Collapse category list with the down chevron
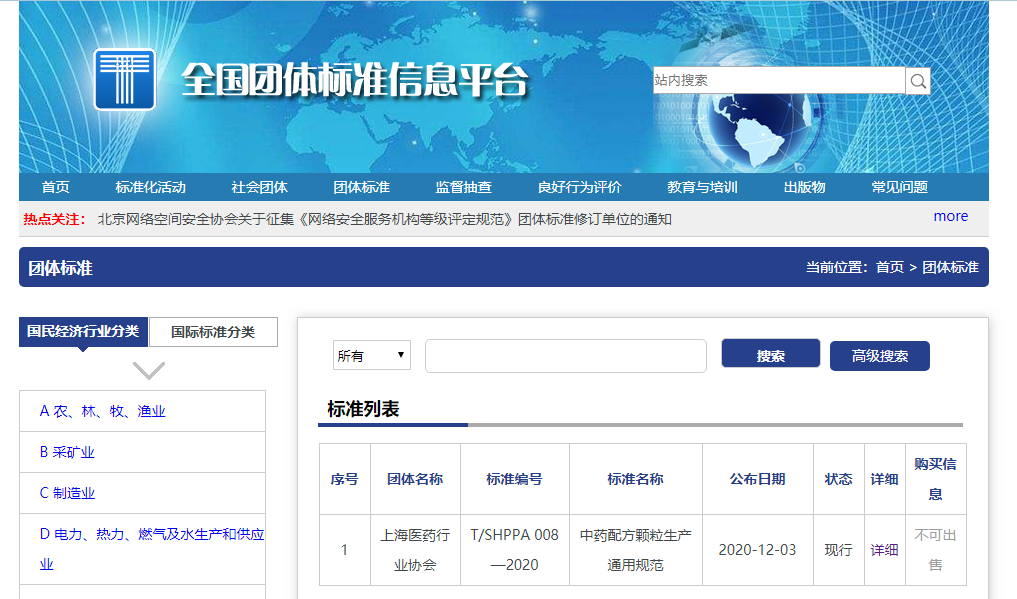Viewport: 1017px width, 599px height. tap(149, 370)
